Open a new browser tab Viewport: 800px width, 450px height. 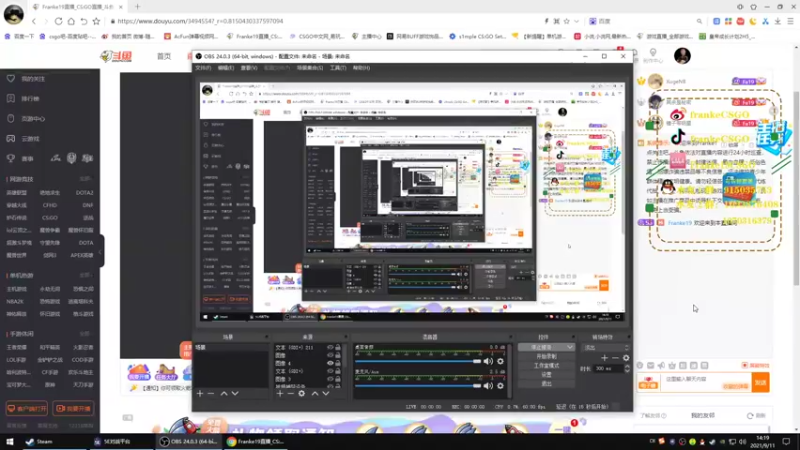[x=137, y=7]
